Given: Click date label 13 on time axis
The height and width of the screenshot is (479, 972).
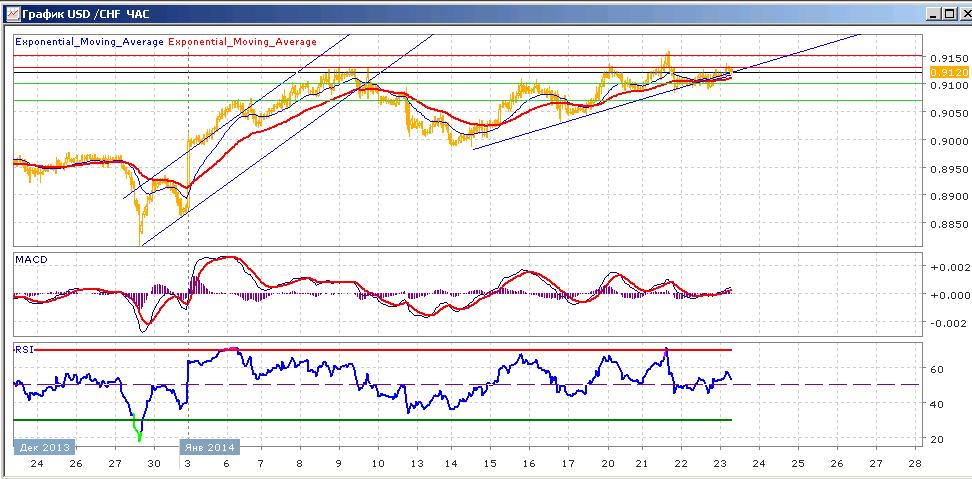Looking at the screenshot, I should coord(417,464).
